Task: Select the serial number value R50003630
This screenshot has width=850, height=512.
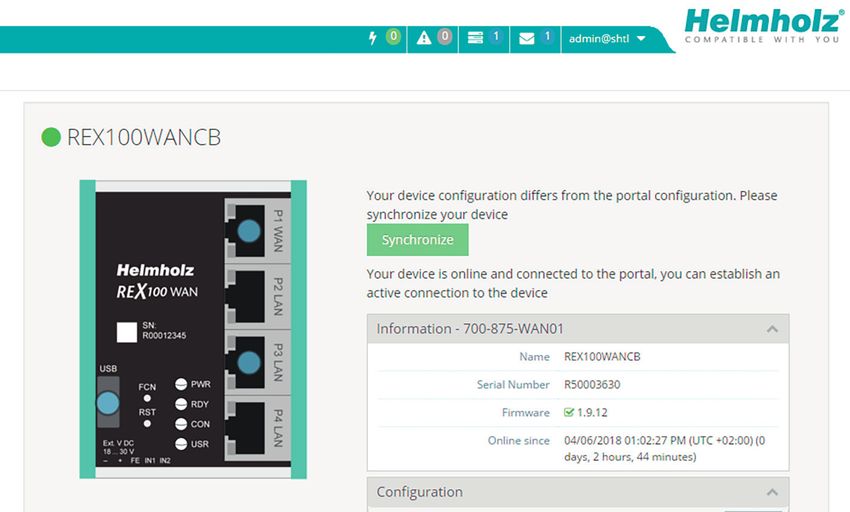Action: pyautogui.click(x=592, y=385)
